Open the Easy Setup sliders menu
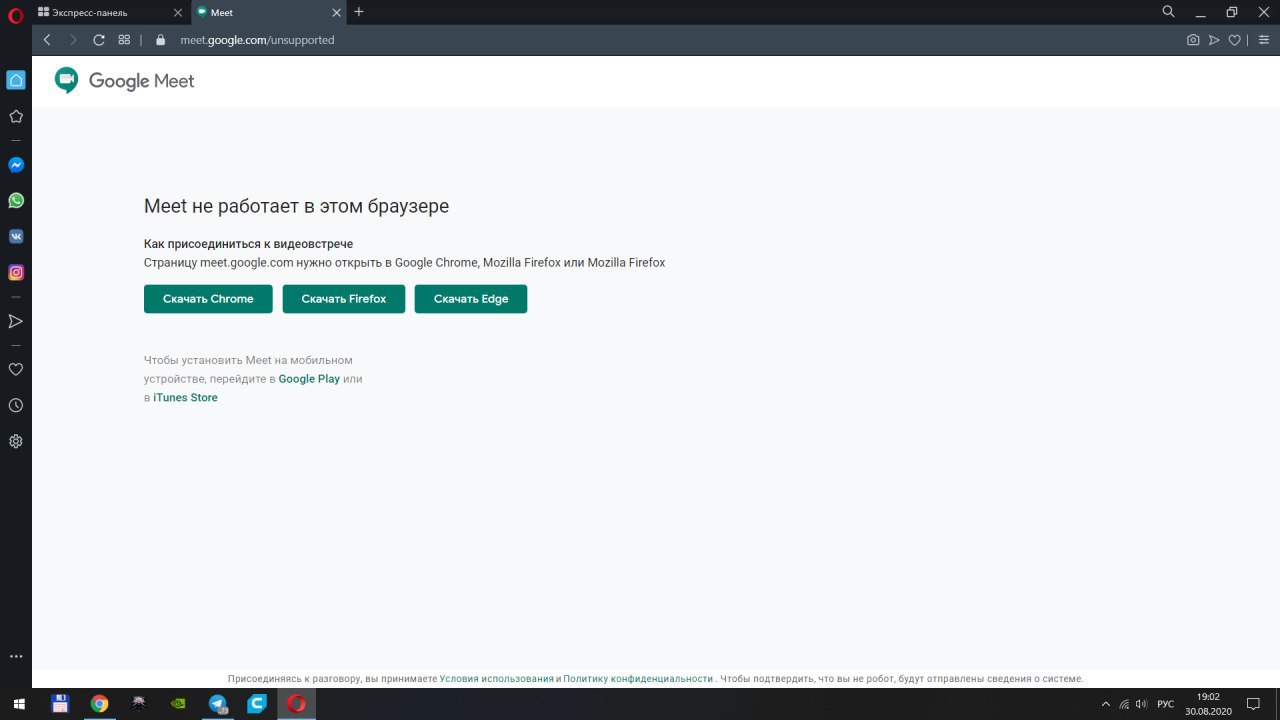This screenshot has width=1280, height=720. [1264, 40]
